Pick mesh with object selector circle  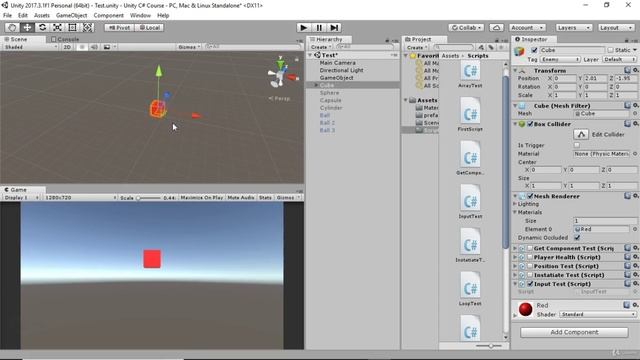(635, 113)
